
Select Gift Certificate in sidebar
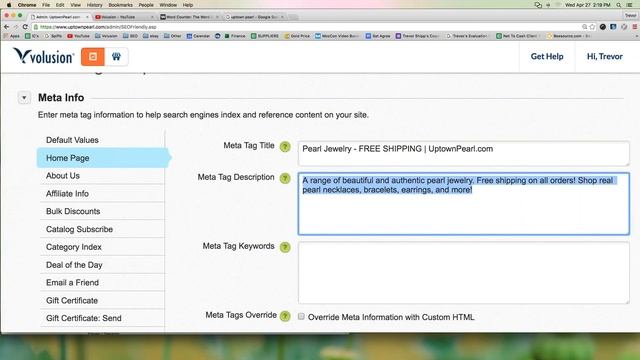pos(102,300)
